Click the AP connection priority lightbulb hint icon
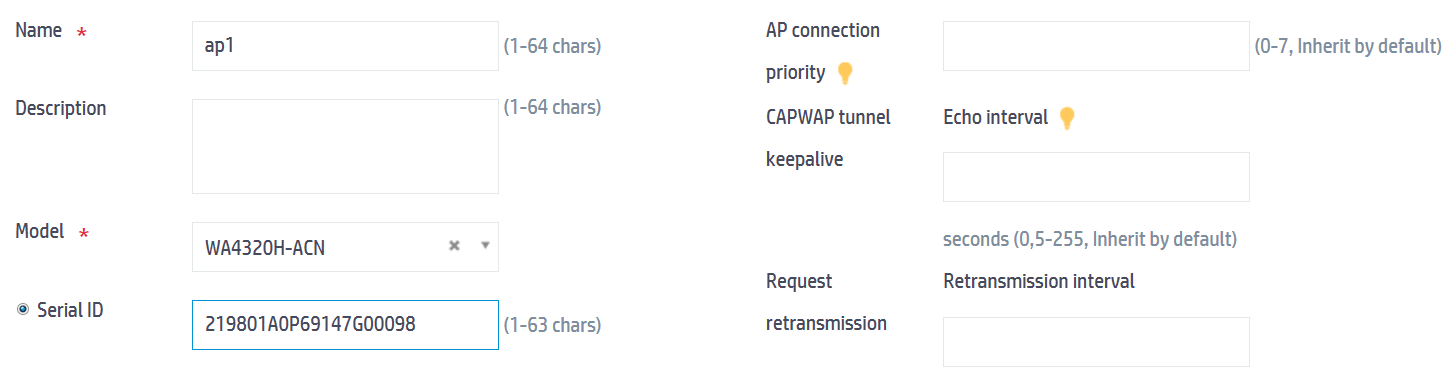Viewport: 1454px width, 373px height. (845, 73)
